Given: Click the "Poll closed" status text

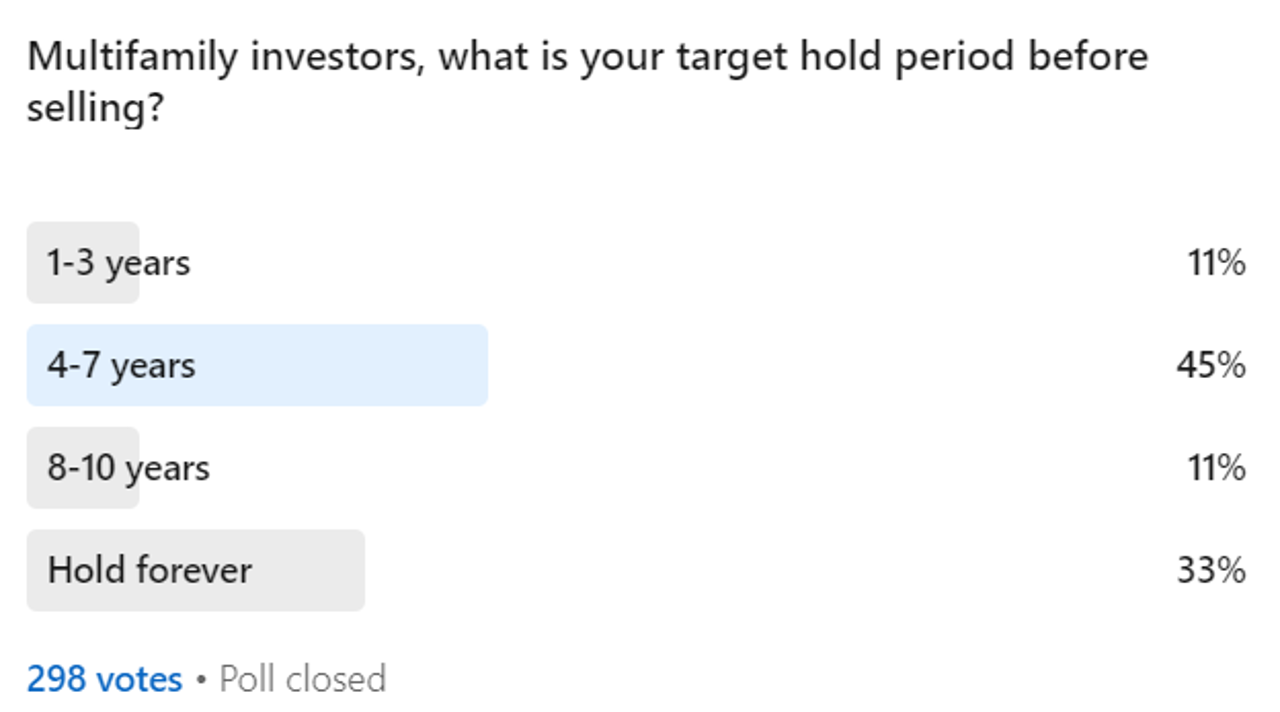Looking at the screenshot, I should point(302,679).
